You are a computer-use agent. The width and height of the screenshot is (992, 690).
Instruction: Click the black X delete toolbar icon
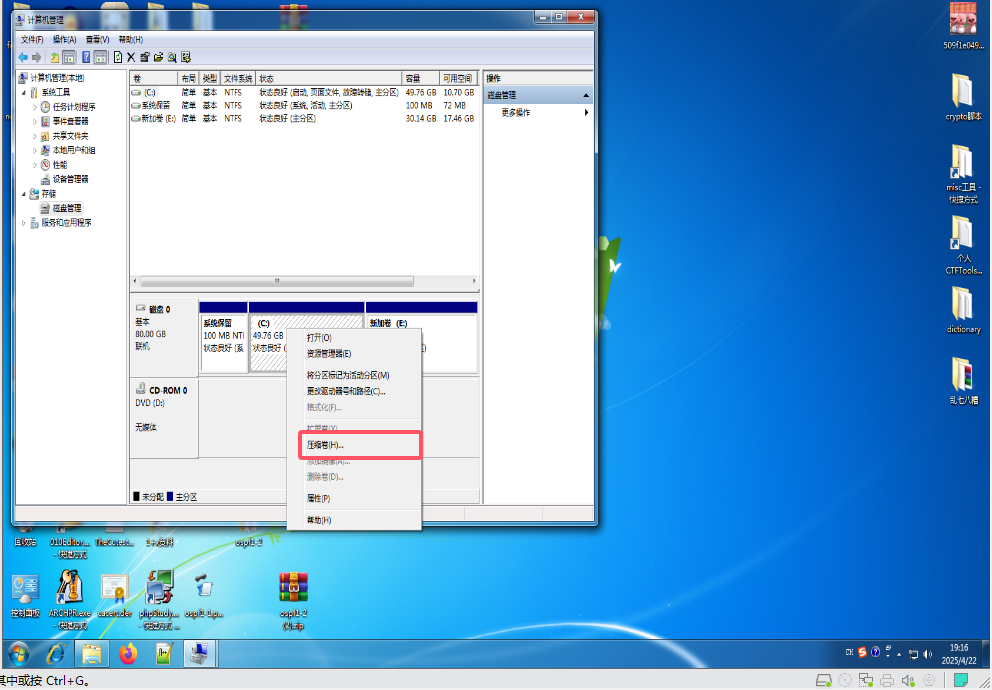pyautogui.click(x=131, y=57)
